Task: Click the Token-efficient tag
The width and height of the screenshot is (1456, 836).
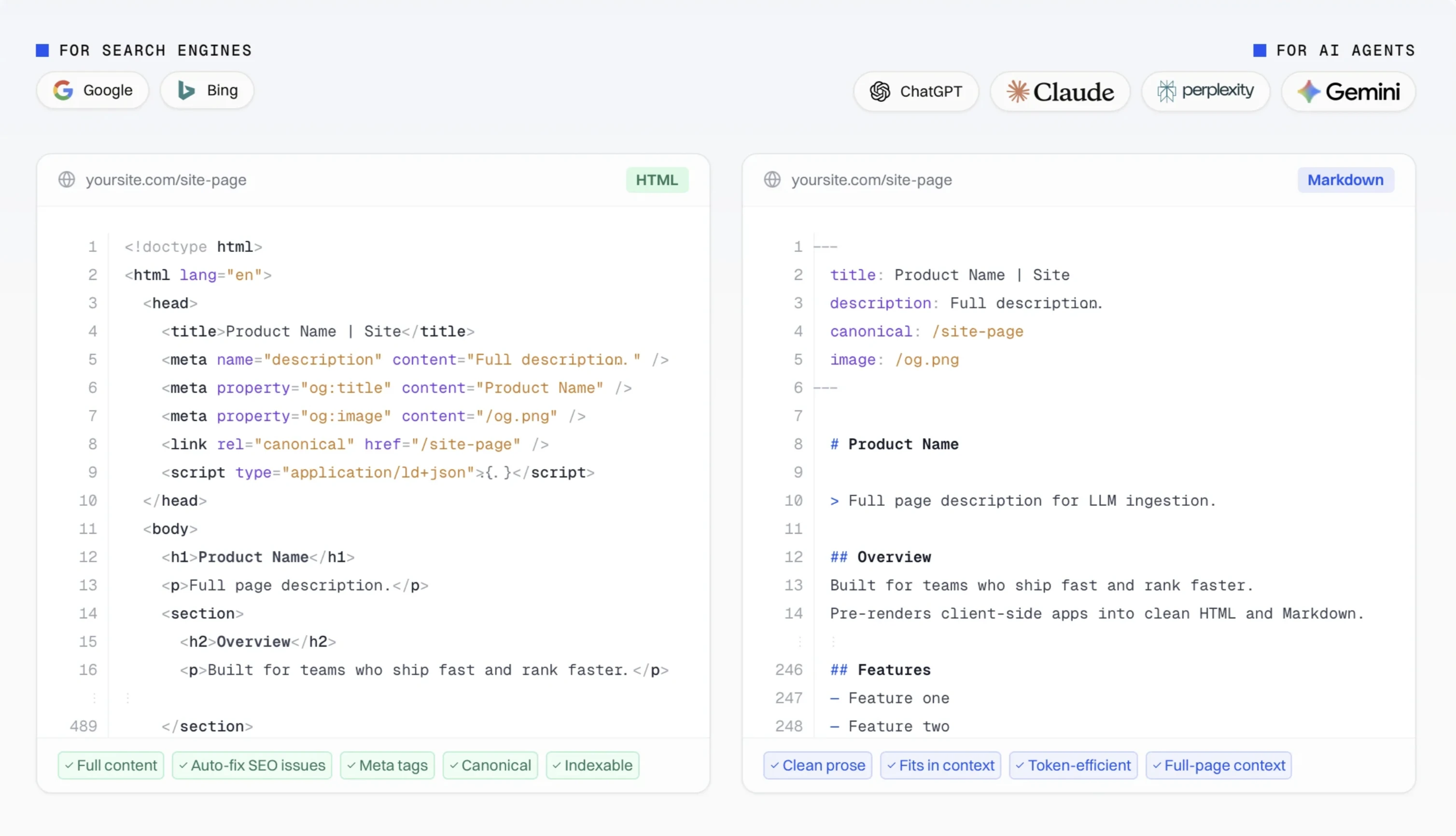Action: pos(1073,766)
